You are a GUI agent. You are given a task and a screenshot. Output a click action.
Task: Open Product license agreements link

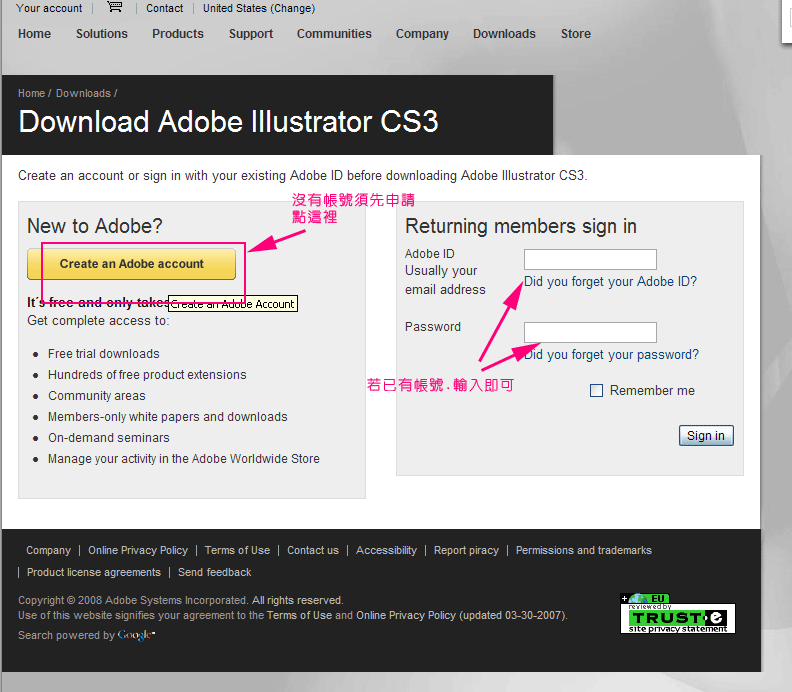click(94, 572)
